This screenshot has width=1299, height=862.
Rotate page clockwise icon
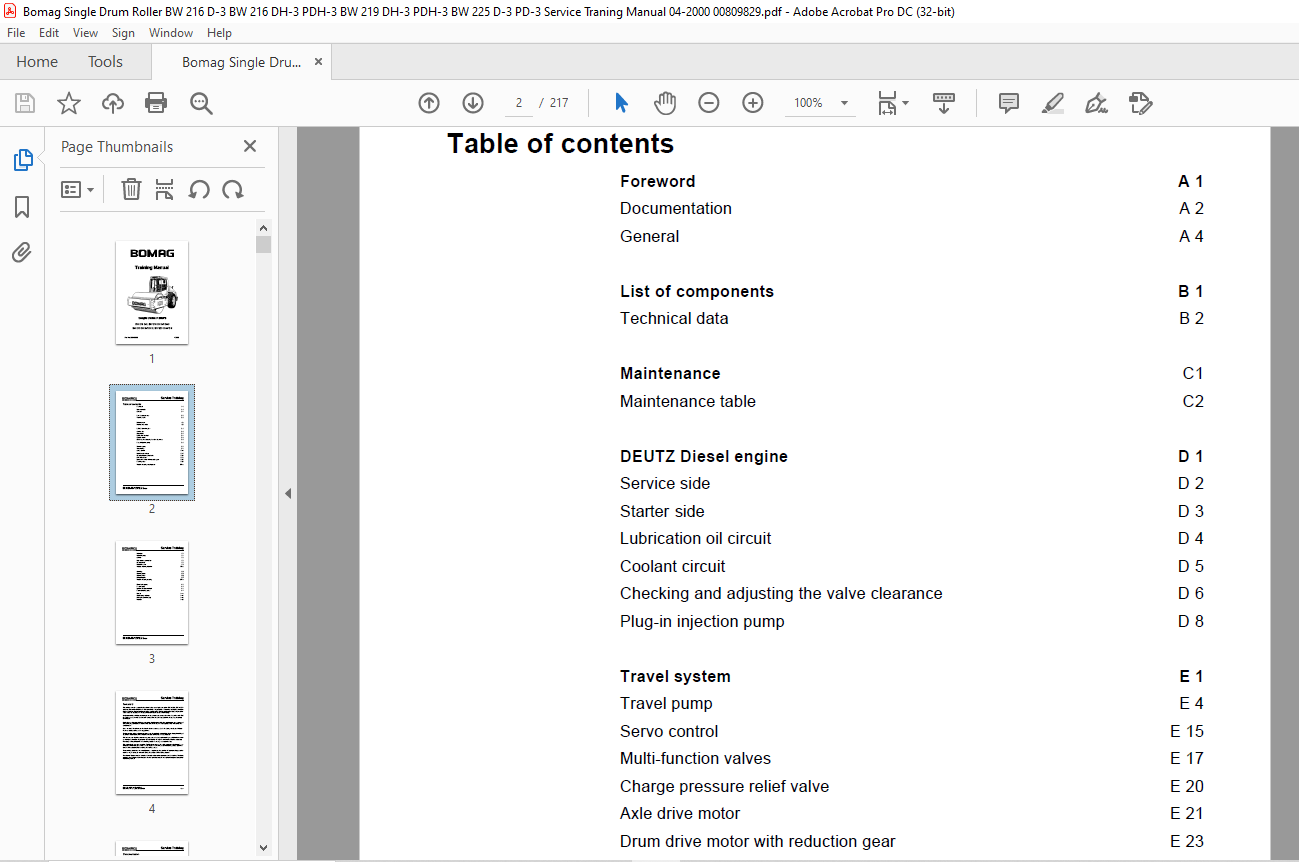233,189
